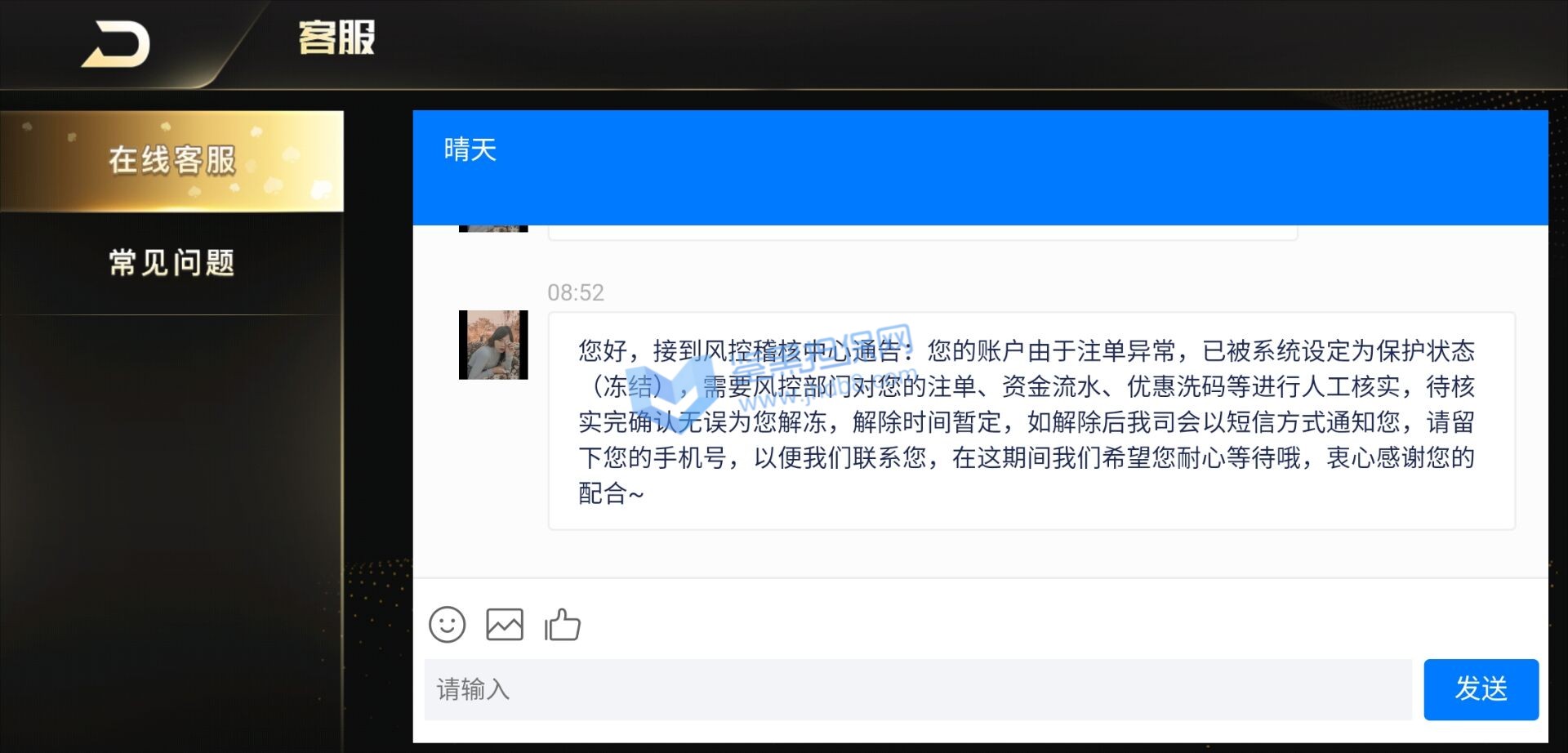This screenshot has height=753, width=1568.
Task: Click the account freeze notice message bubble
Action: (1031, 421)
